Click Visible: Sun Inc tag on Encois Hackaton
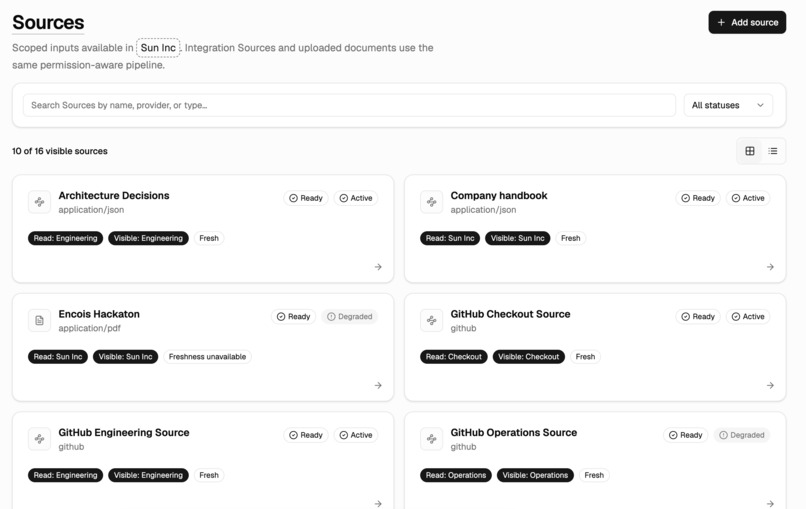The image size is (806, 509). 125,356
